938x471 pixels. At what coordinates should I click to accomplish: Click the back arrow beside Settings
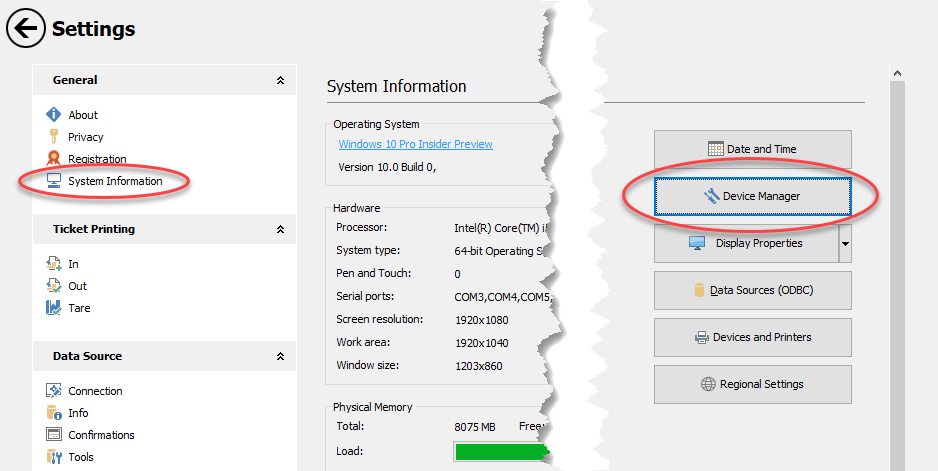pyautogui.click(x=26, y=28)
